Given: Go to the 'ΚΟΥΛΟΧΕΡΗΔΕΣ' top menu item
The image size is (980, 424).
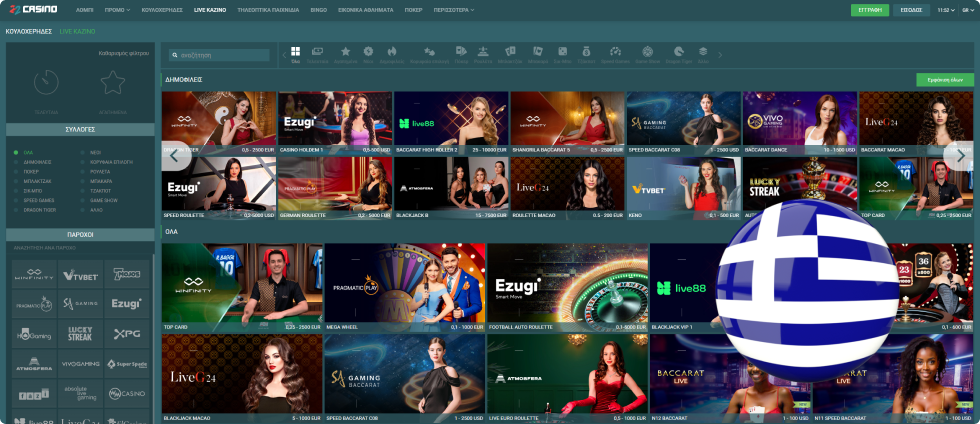Looking at the screenshot, I should point(161,10).
